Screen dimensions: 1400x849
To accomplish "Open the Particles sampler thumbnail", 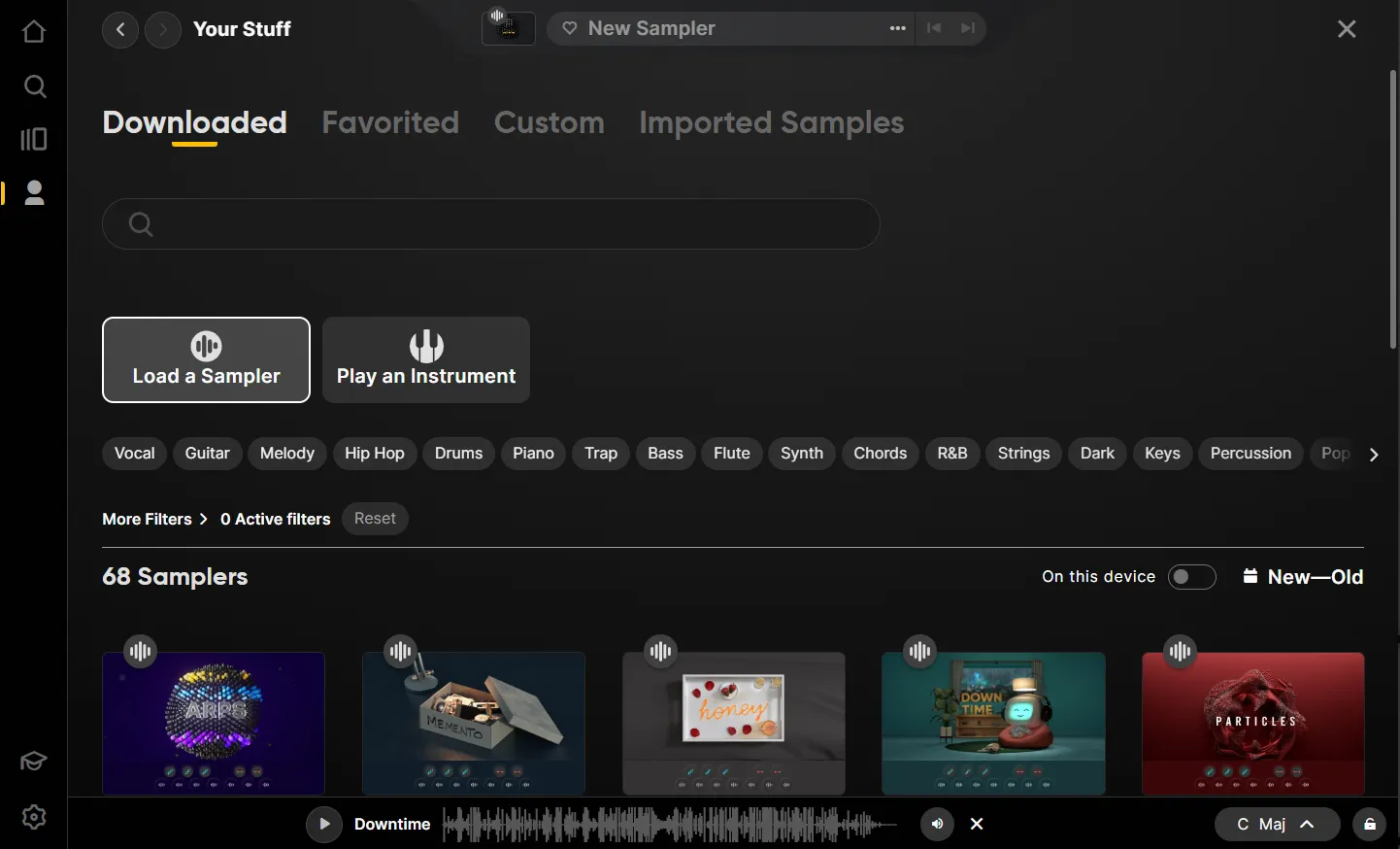I will pyautogui.click(x=1253, y=724).
